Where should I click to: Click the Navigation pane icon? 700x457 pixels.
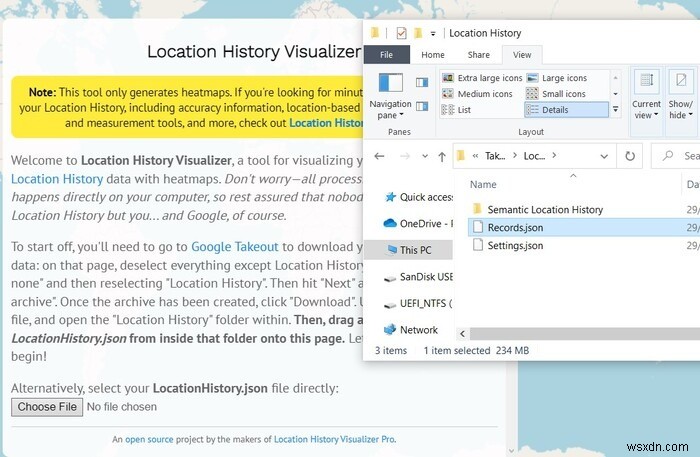pos(391,83)
